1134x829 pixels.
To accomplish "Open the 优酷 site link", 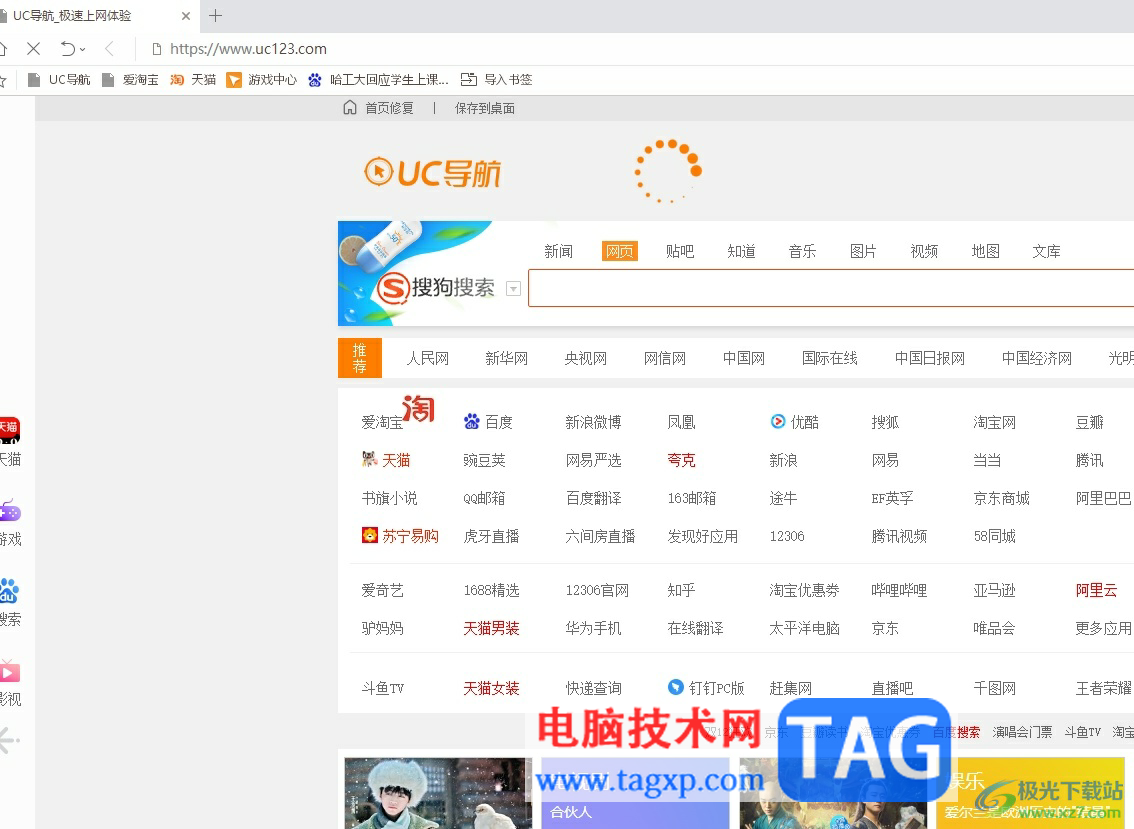I will pos(795,422).
